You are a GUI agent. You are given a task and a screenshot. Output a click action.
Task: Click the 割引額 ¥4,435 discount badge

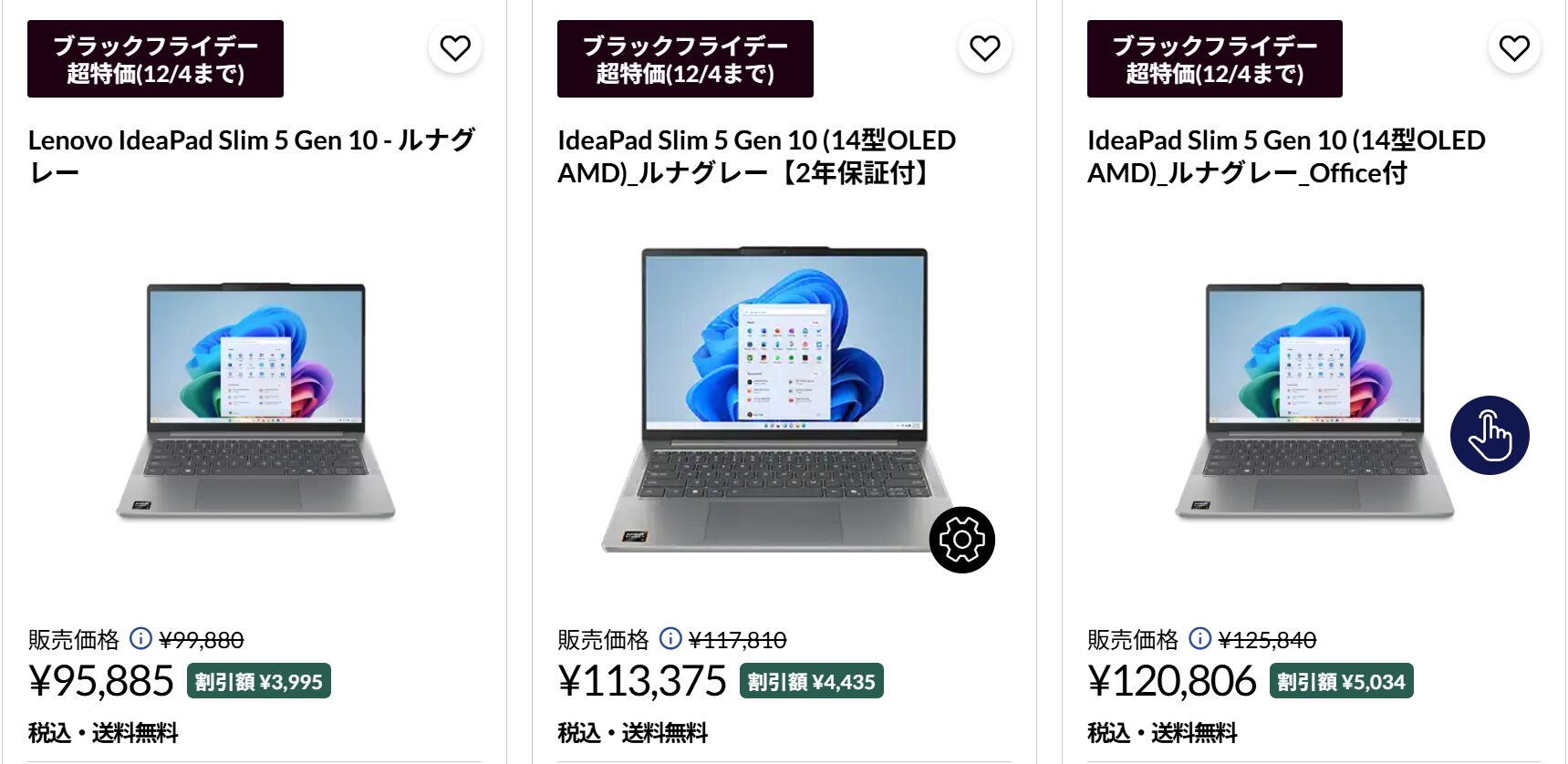pos(813,680)
